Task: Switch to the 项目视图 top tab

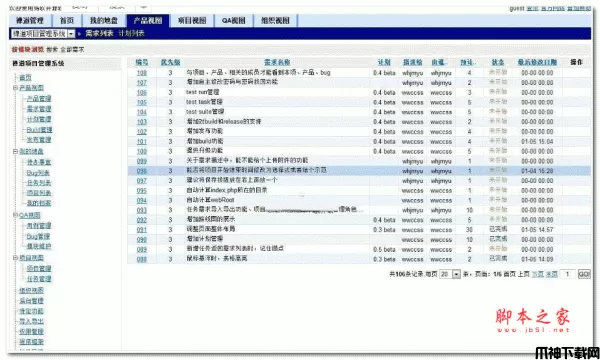Action: click(x=192, y=21)
